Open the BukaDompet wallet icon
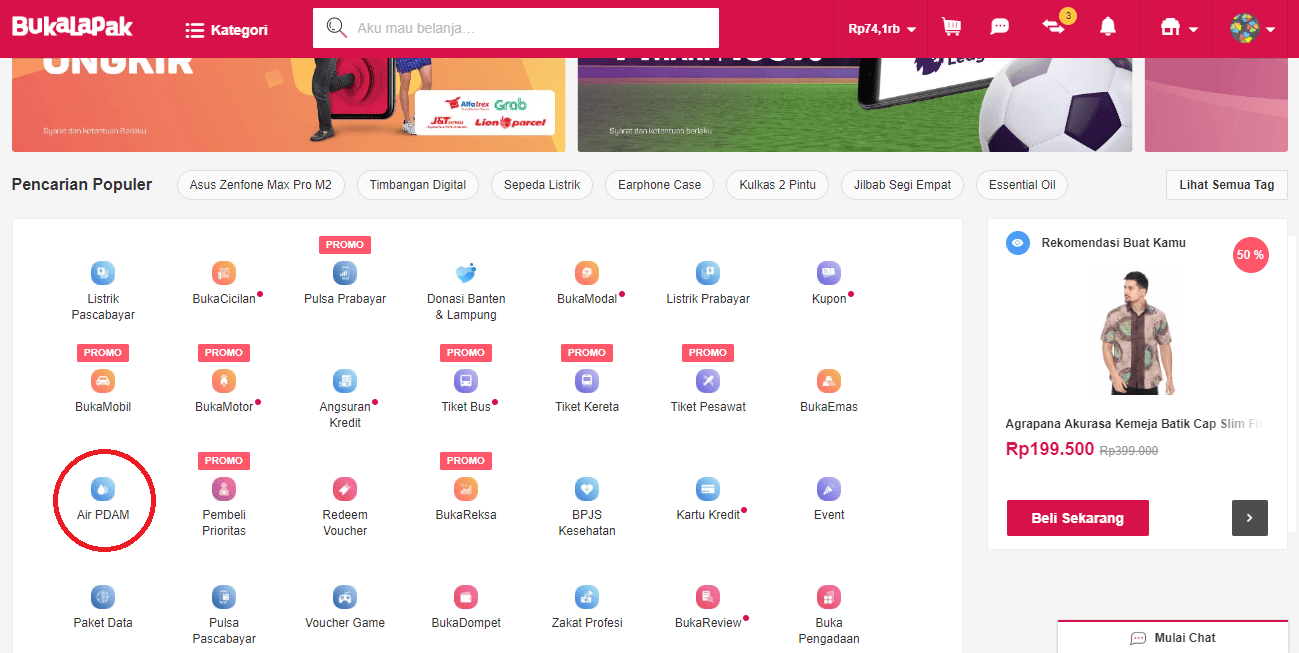This screenshot has height=653, width=1299. click(x=466, y=597)
